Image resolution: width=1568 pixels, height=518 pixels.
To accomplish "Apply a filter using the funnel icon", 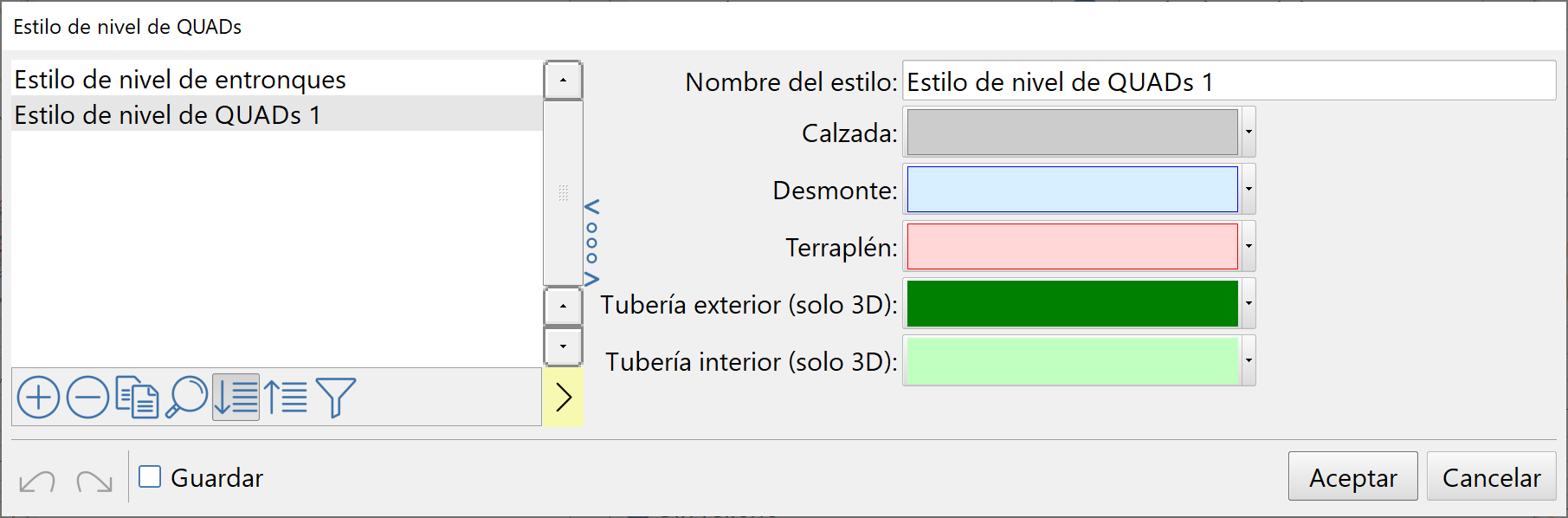I will [x=336, y=397].
